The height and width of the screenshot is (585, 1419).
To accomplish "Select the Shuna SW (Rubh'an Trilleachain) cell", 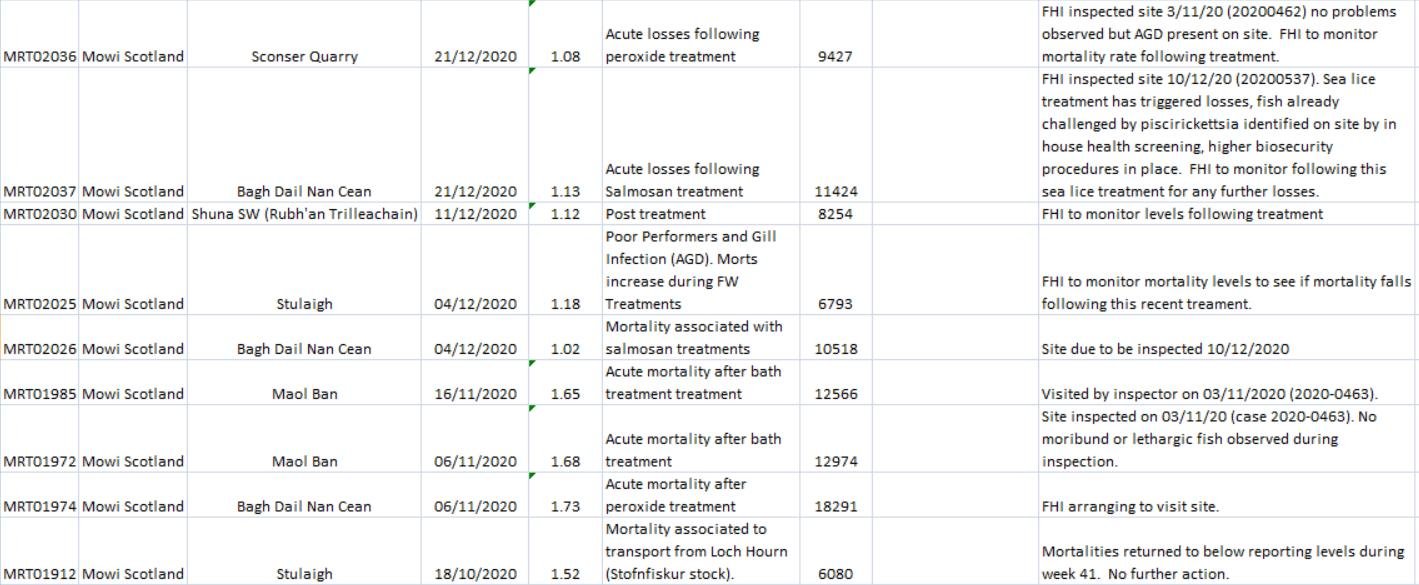I will pos(304,214).
